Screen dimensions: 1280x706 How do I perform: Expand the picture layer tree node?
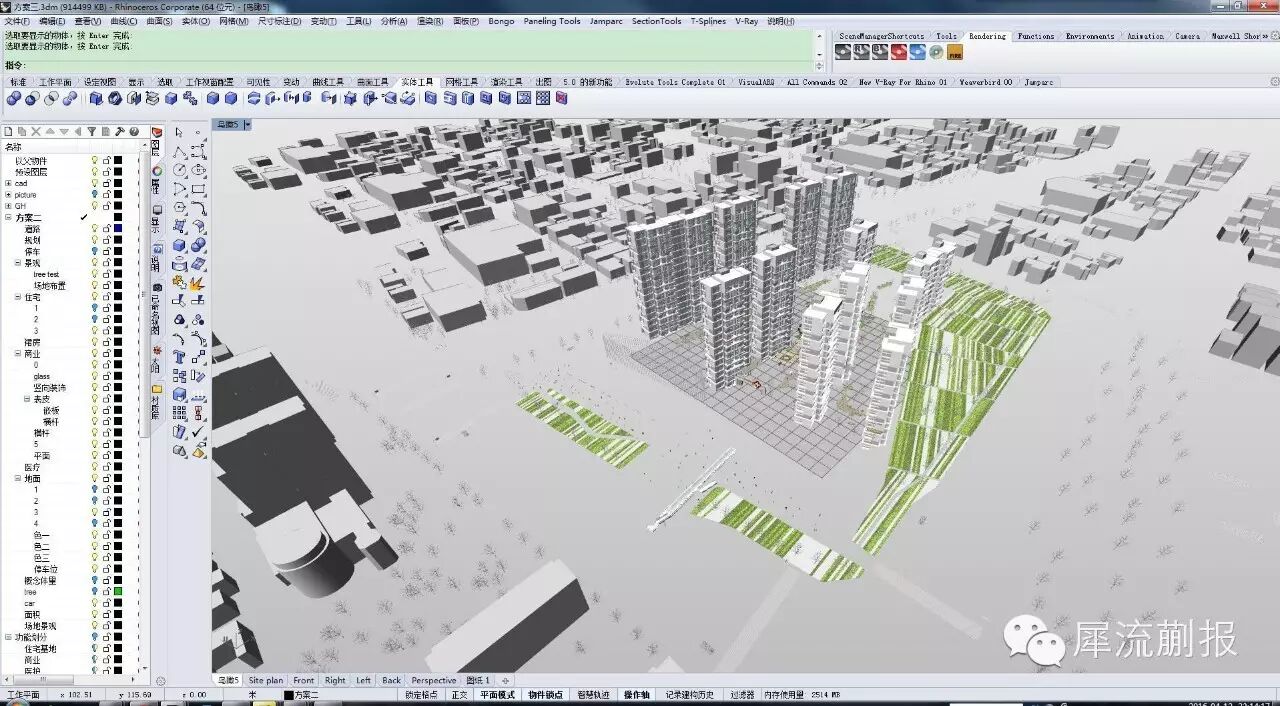[x=8, y=194]
